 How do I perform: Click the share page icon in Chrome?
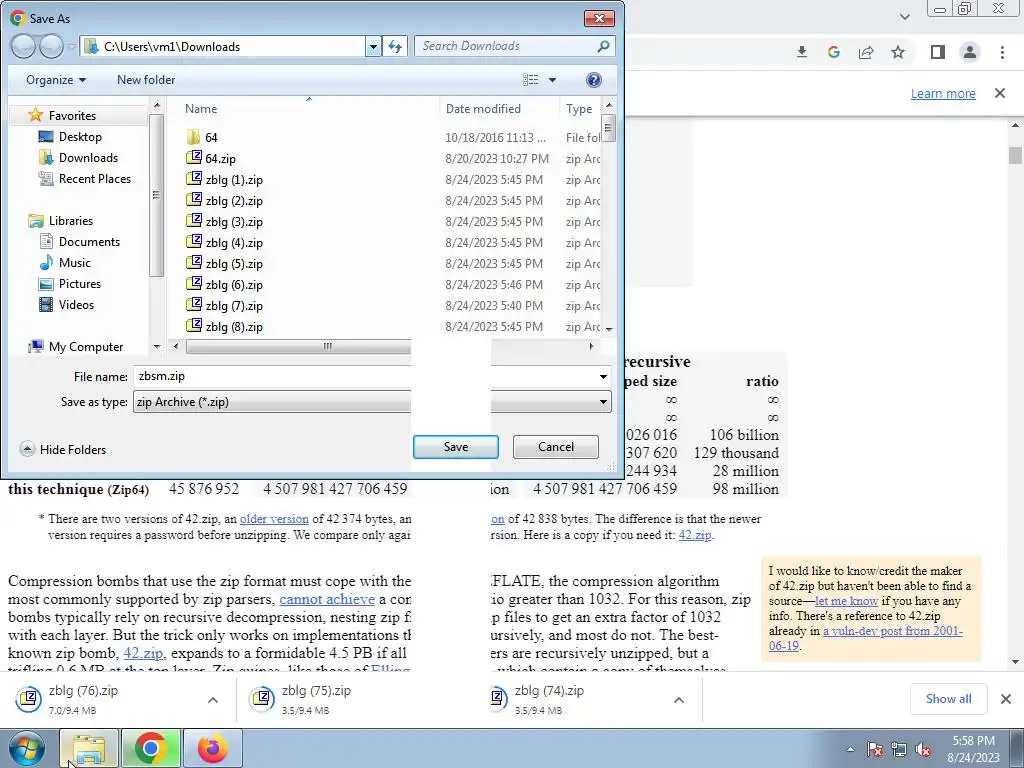pyautogui.click(x=866, y=52)
